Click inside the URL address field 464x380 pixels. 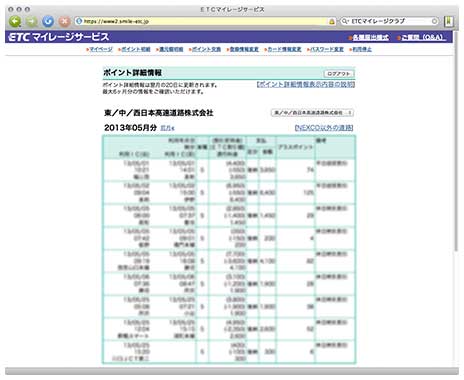point(203,21)
